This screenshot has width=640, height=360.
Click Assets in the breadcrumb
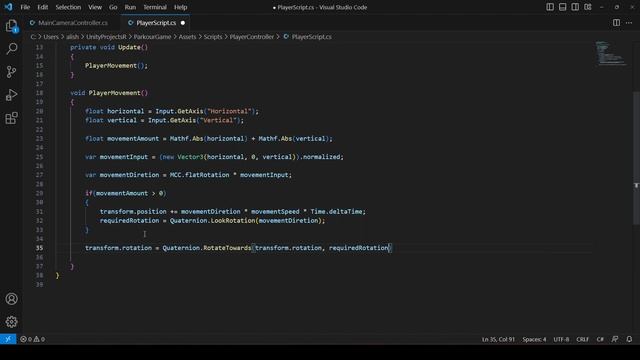[x=187, y=37]
